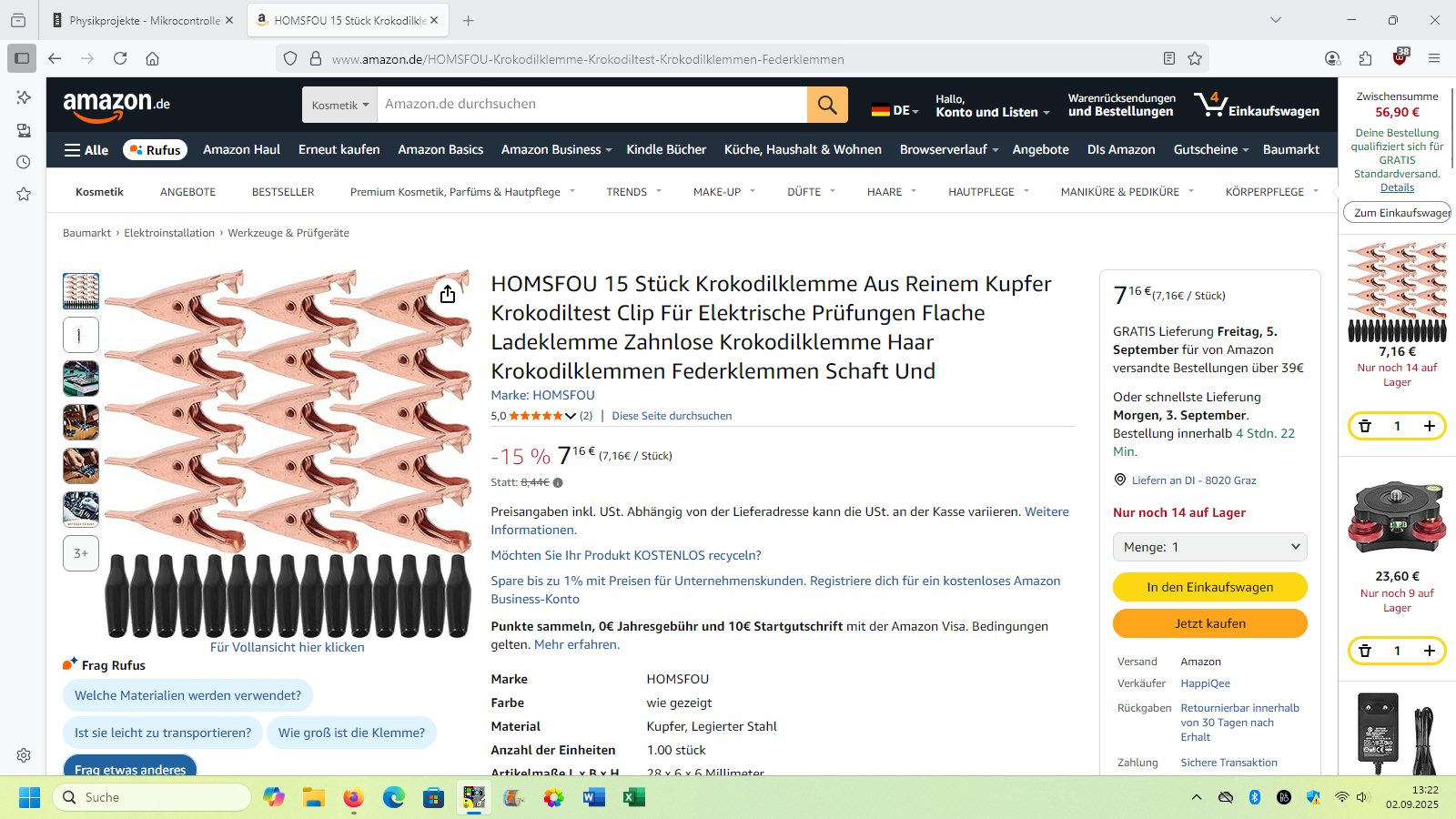
Task: Click the uBlock shield extension icon
Action: (x=1400, y=57)
